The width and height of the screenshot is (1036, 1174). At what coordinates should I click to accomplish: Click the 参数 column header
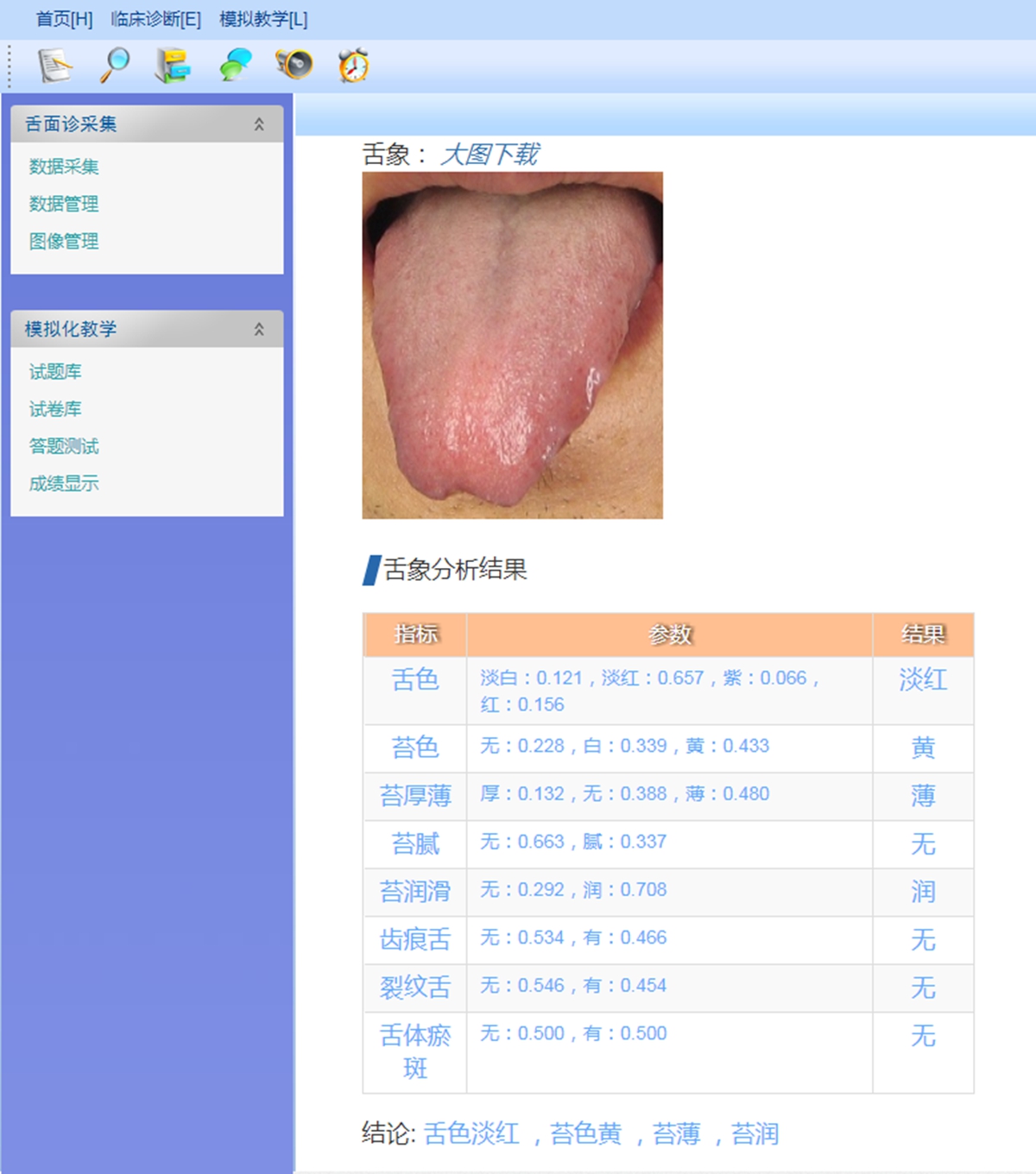(670, 634)
